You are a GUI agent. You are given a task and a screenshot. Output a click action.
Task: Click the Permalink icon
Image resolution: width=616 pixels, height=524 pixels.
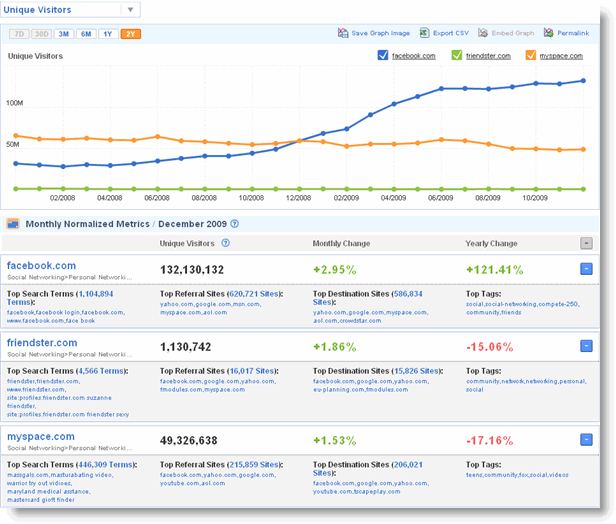(x=548, y=33)
